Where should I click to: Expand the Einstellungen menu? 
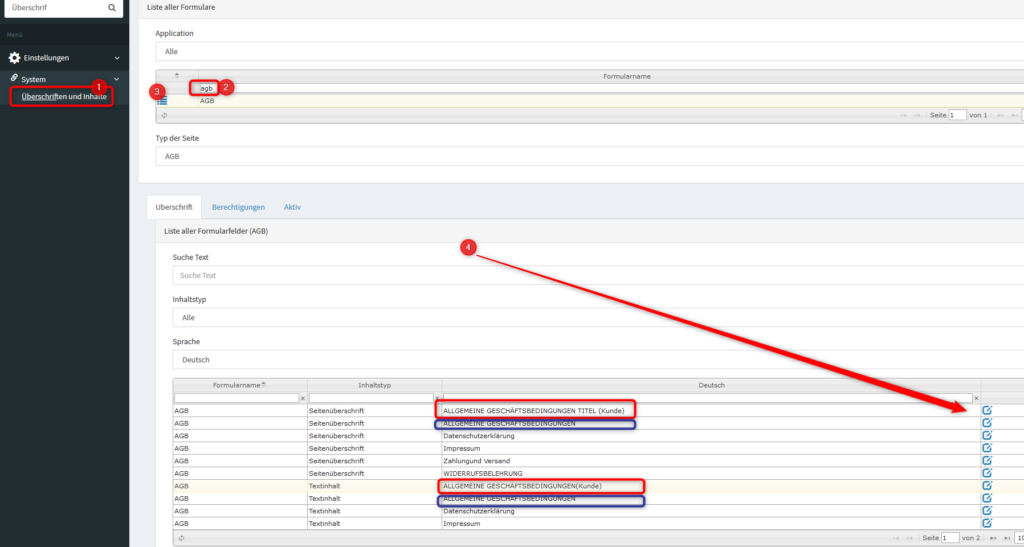(64, 58)
